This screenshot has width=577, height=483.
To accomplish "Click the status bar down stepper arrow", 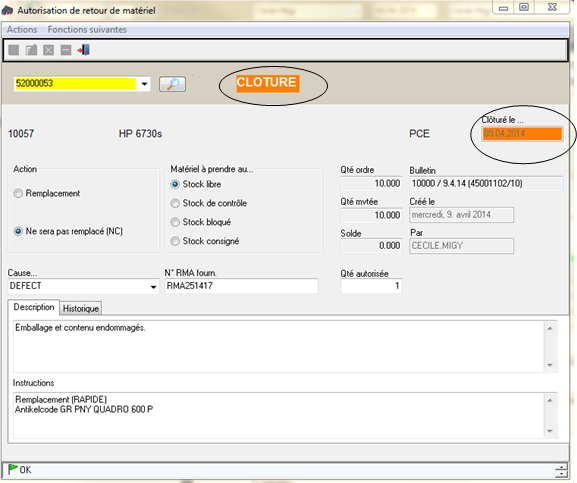I will pos(561,474).
